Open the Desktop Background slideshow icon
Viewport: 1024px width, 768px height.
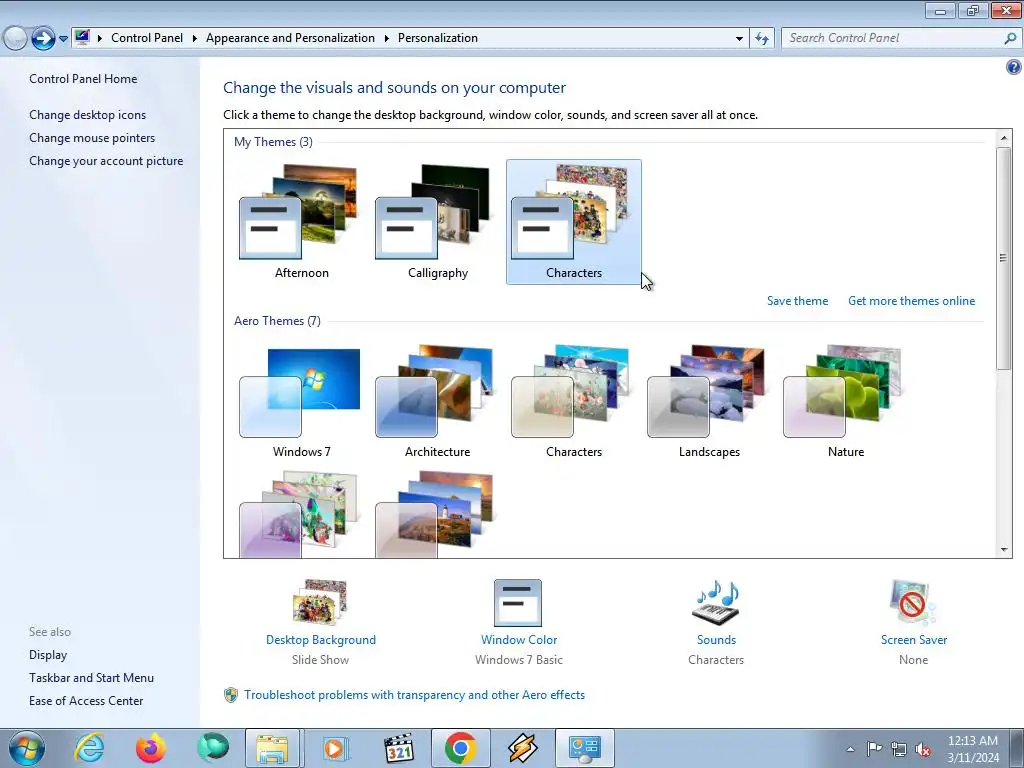320,603
